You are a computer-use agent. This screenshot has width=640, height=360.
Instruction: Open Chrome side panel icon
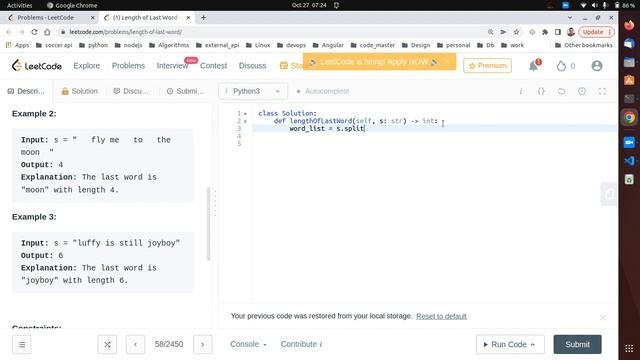click(558, 32)
